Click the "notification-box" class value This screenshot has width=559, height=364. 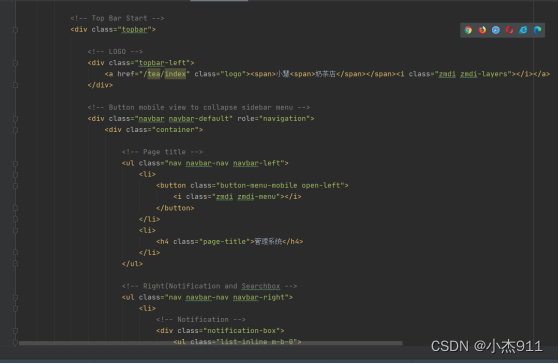(241, 331)
